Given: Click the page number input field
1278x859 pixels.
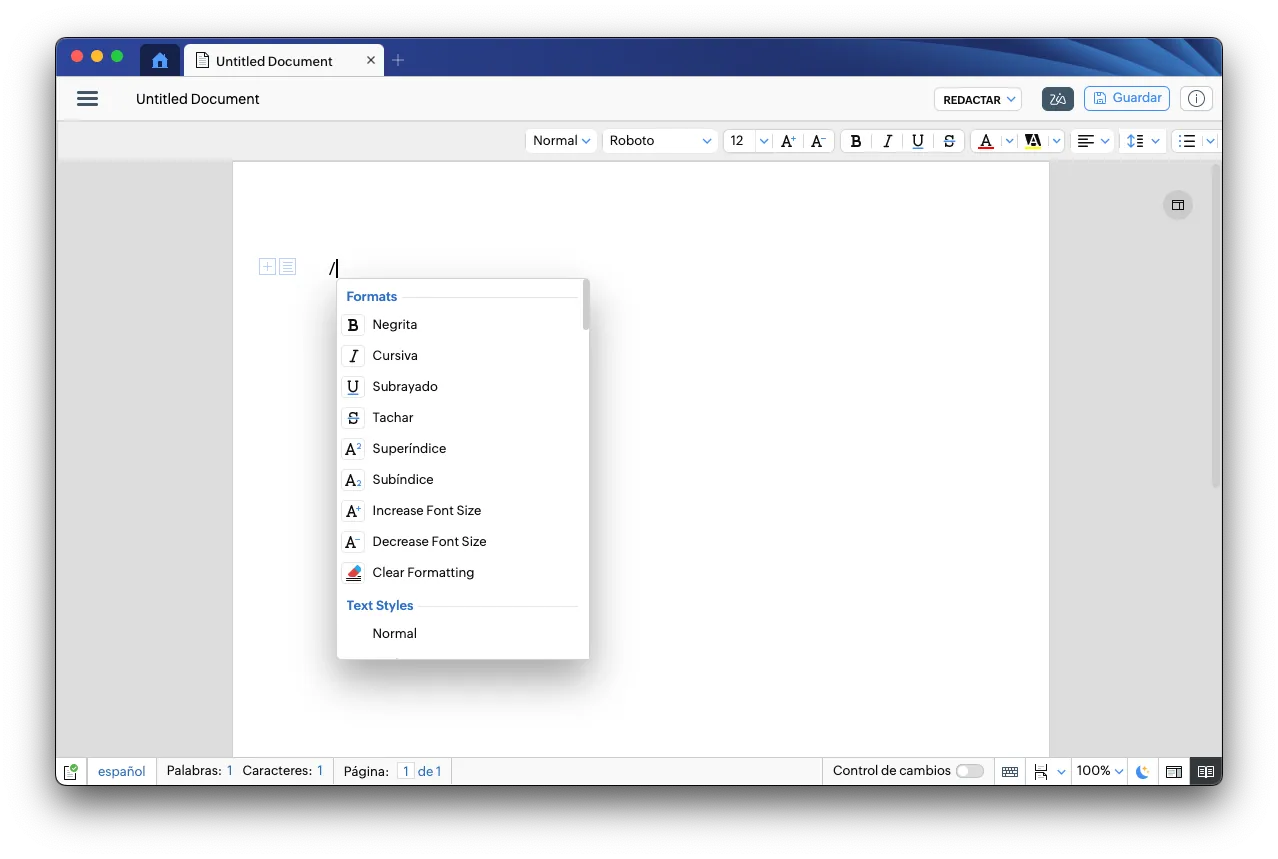Looking at the screenshot, I should (405, 771).
